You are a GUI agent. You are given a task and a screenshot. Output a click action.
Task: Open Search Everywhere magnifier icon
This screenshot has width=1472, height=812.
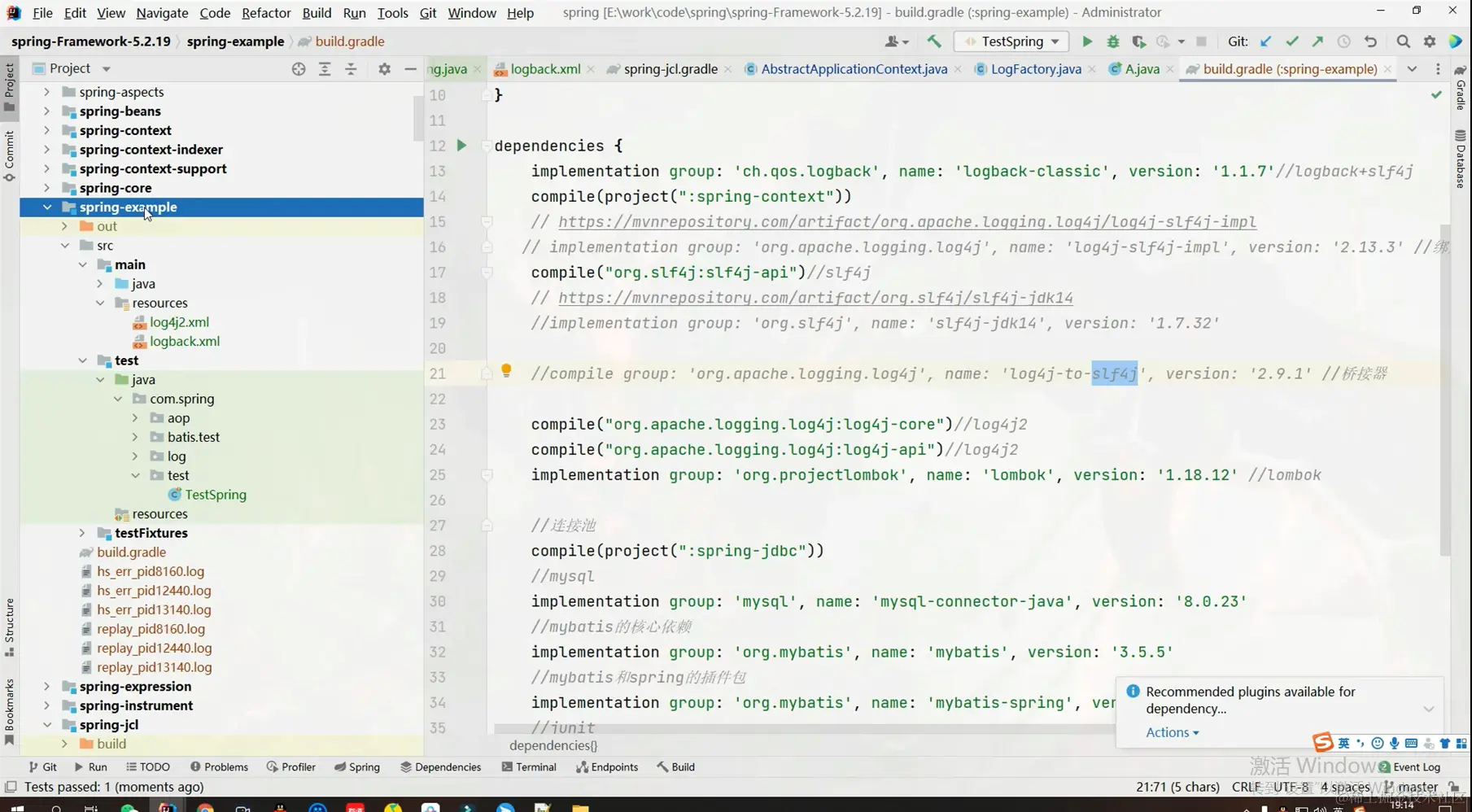1403,41
